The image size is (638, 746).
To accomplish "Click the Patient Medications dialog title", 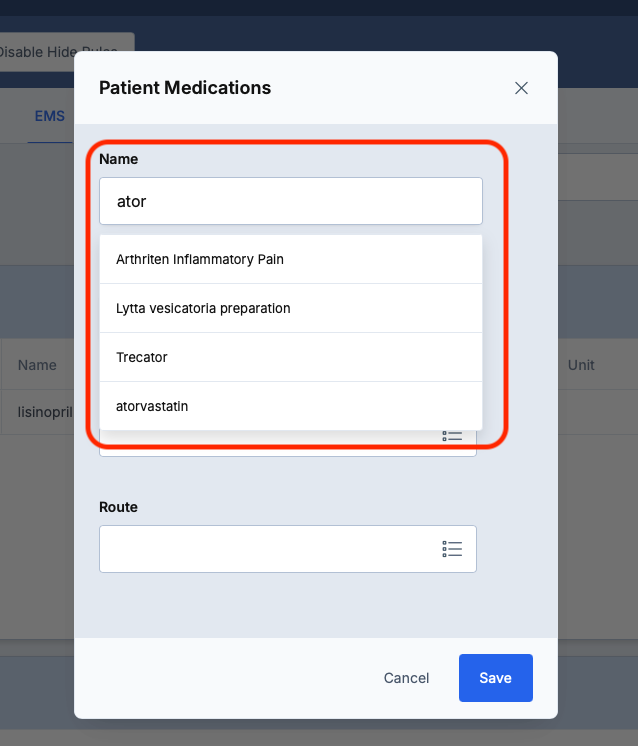I will pyautogui.click(x=185, y=88).
